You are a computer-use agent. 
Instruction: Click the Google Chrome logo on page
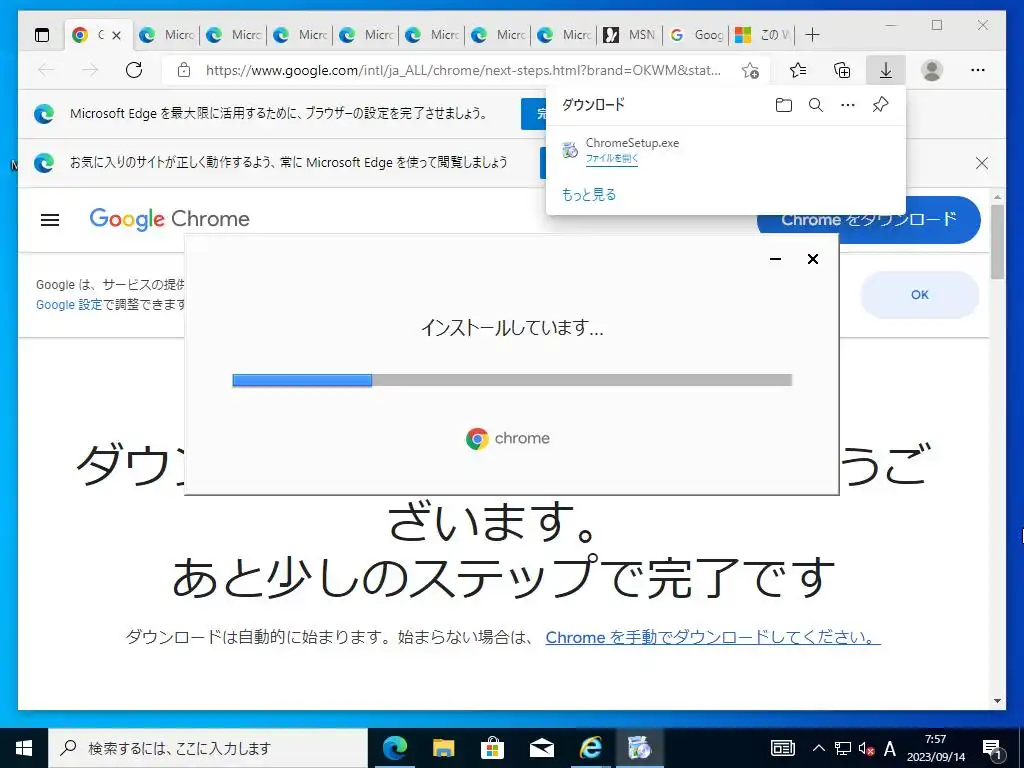click(x=169, y=219)
